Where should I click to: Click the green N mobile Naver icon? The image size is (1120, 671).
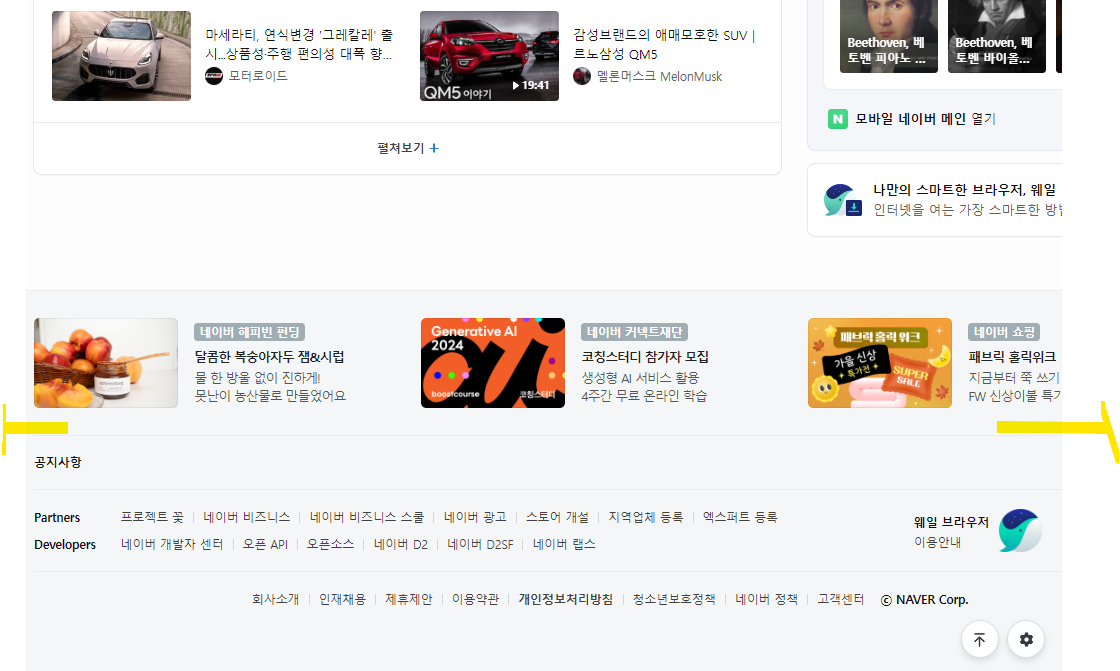[837, 119]
